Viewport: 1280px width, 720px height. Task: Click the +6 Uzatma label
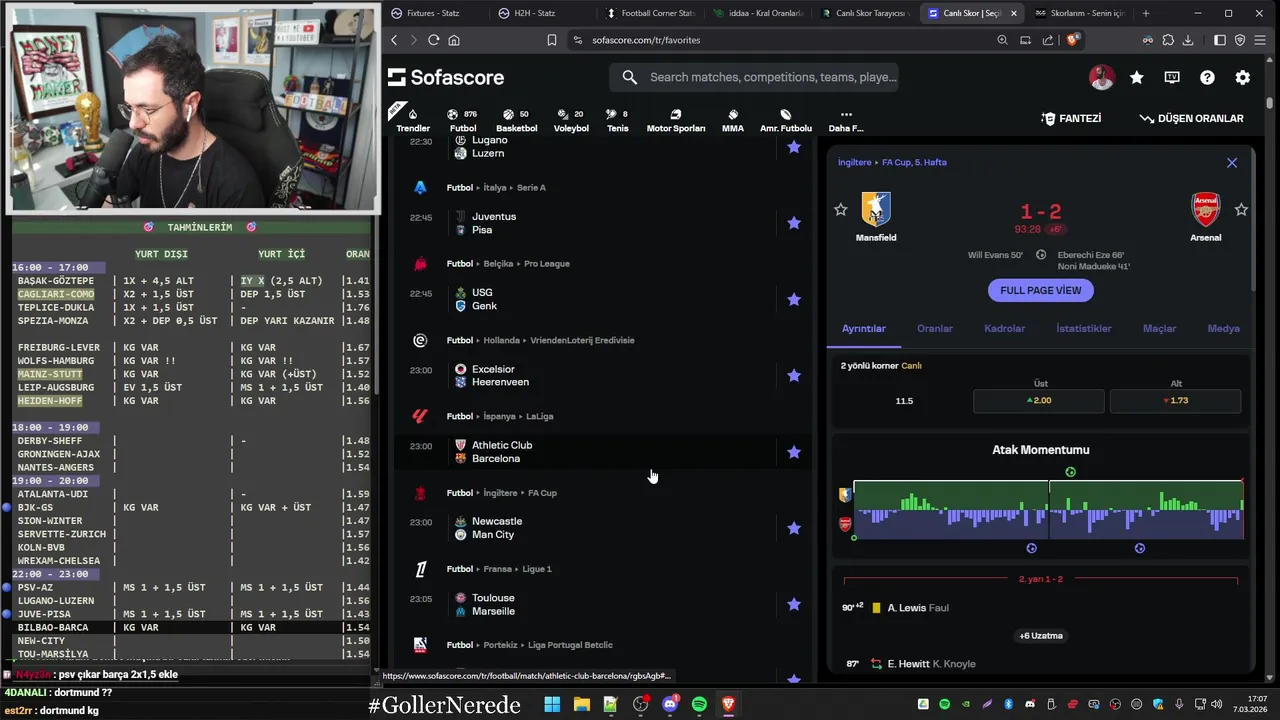(1041, 635)
